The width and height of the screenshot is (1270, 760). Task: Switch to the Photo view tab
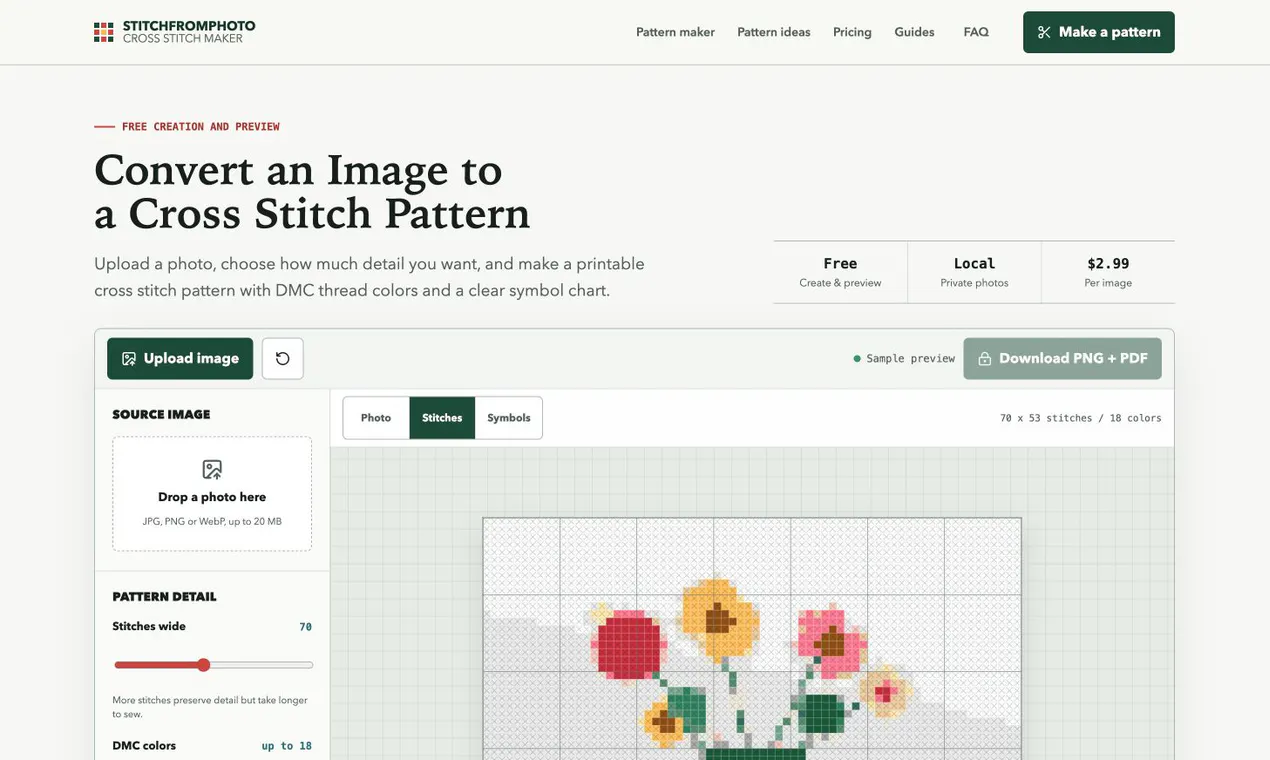pos(376,418)
